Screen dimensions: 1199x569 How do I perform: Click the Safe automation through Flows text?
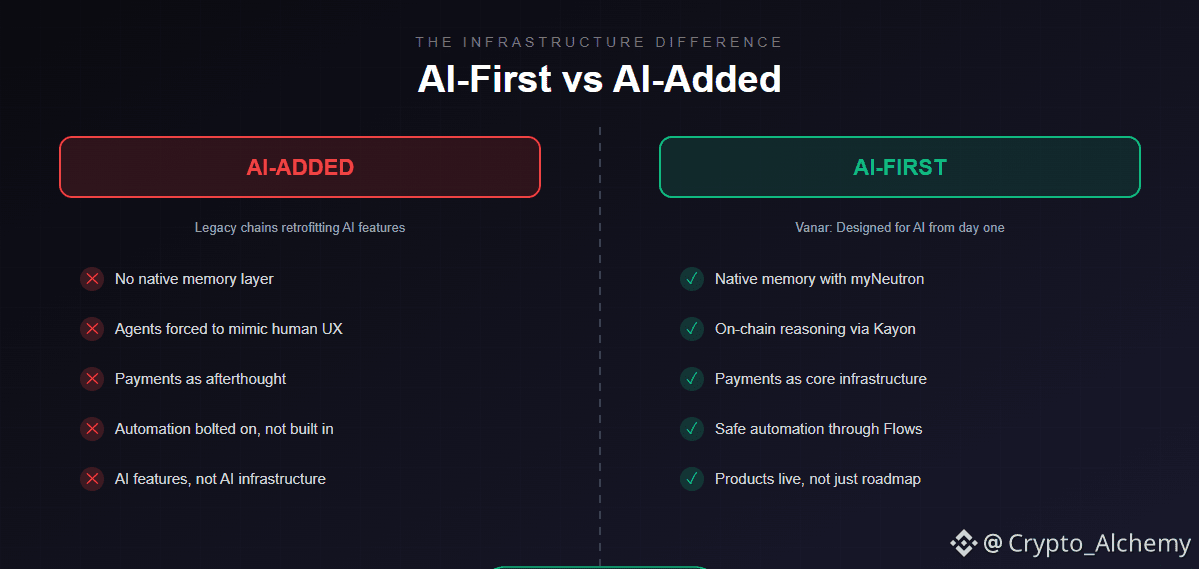click(819, 429)
